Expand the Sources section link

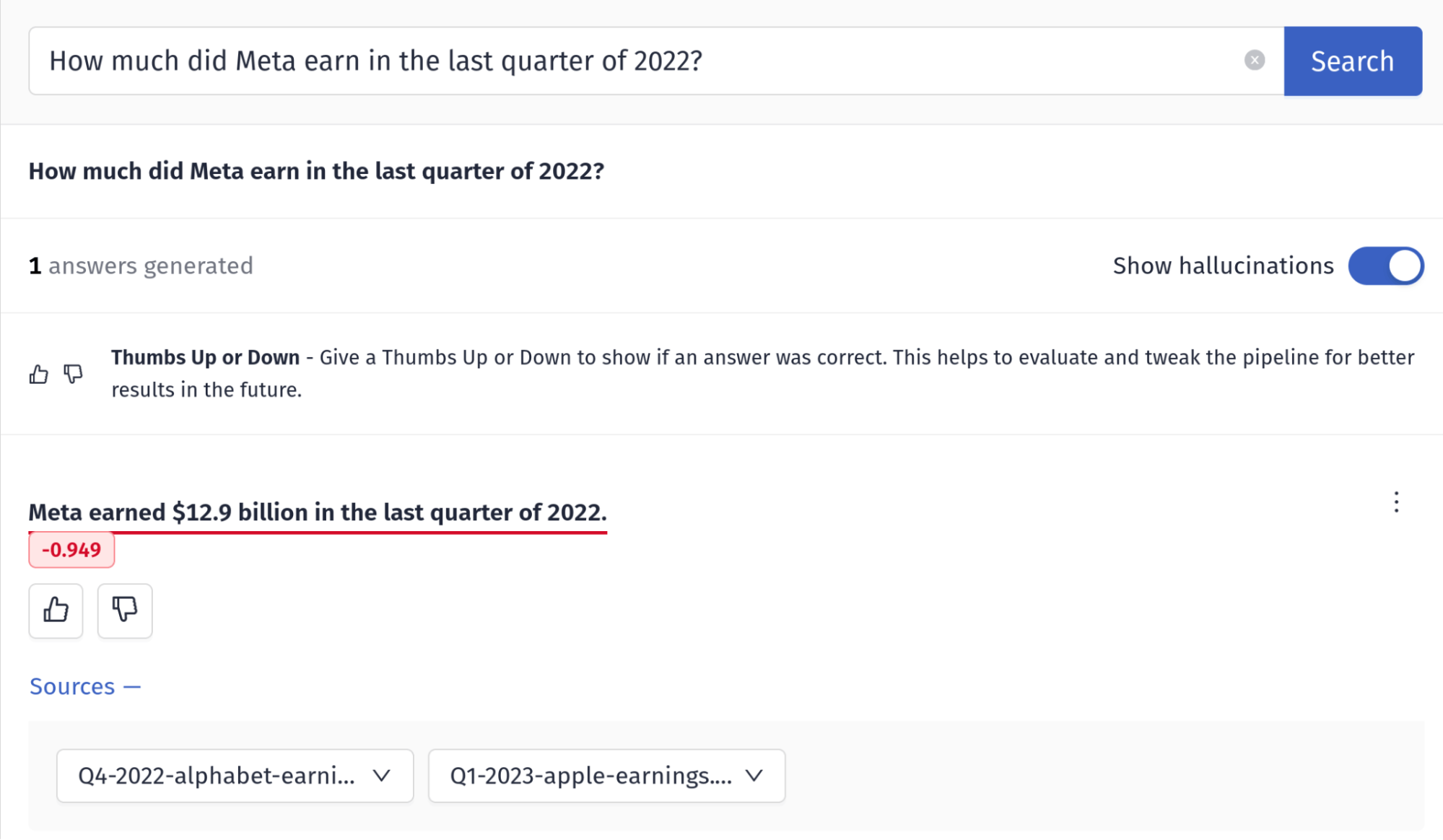point(85,686)
